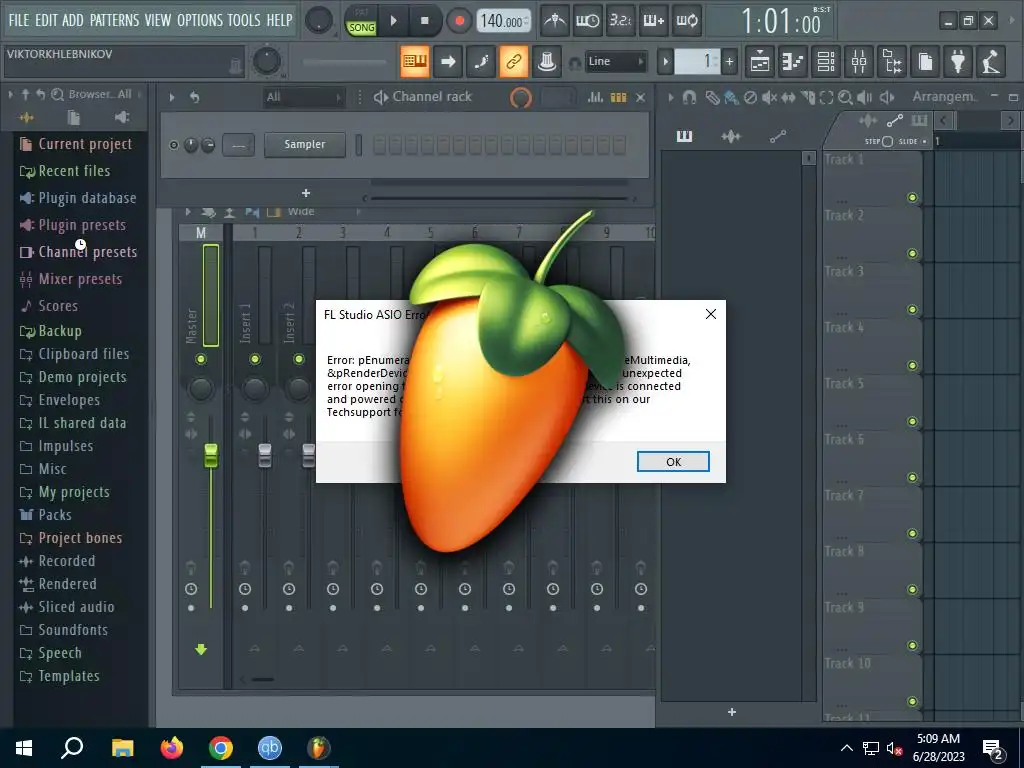Screen dimensions: 1024x768
Task: Open the PATTERNS menu
Action: pos(114,20)
